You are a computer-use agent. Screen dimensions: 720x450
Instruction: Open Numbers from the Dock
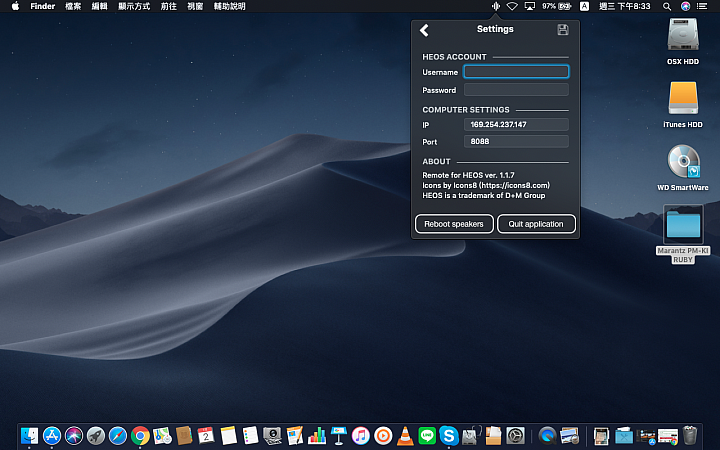tap(316, 435)
